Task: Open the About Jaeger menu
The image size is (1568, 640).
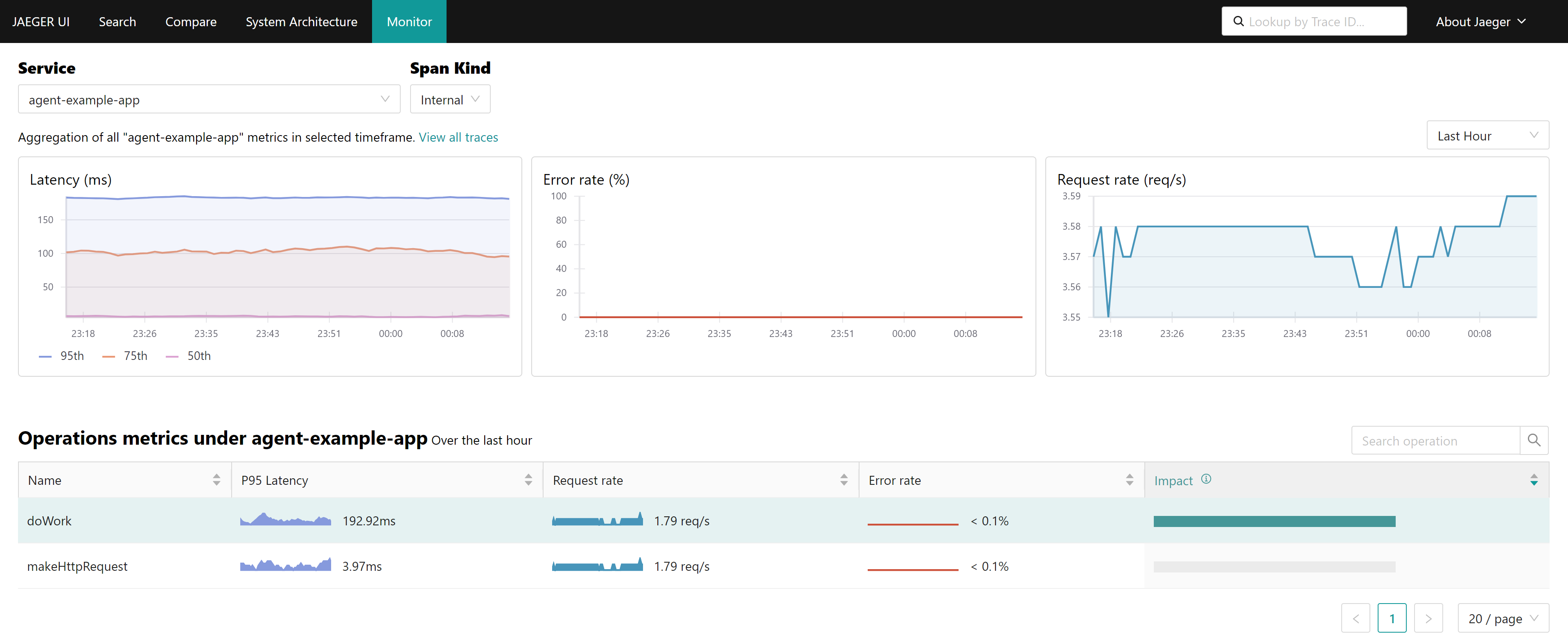Action: point(1480,22)
